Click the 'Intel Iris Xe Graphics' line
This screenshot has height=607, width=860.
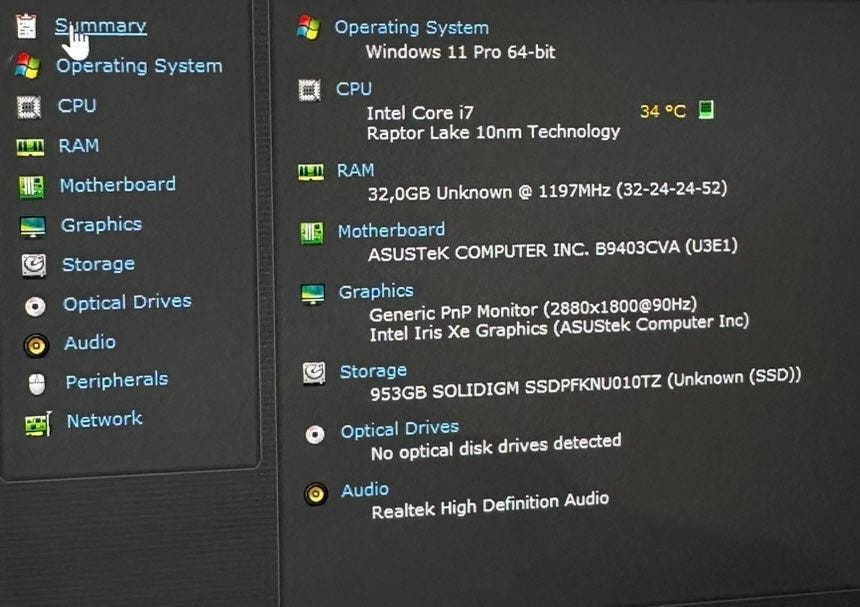(559, 327)
